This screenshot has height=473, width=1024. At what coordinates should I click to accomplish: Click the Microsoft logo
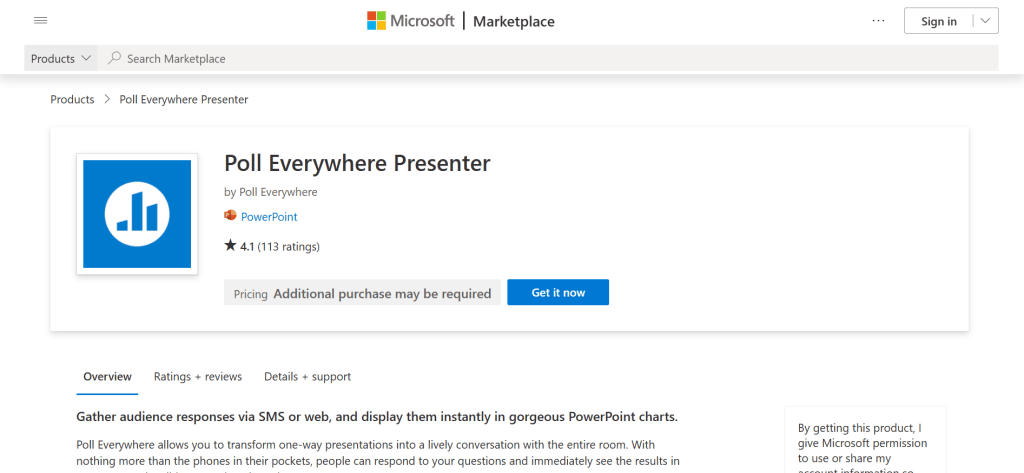411,21
